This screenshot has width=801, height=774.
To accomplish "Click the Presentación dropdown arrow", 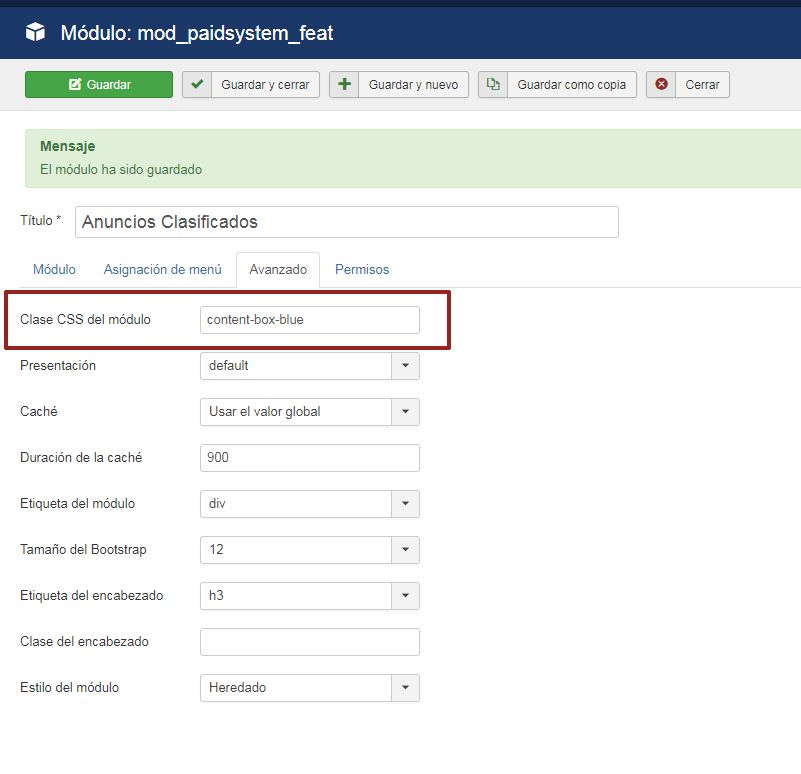I will click(406, 366).
